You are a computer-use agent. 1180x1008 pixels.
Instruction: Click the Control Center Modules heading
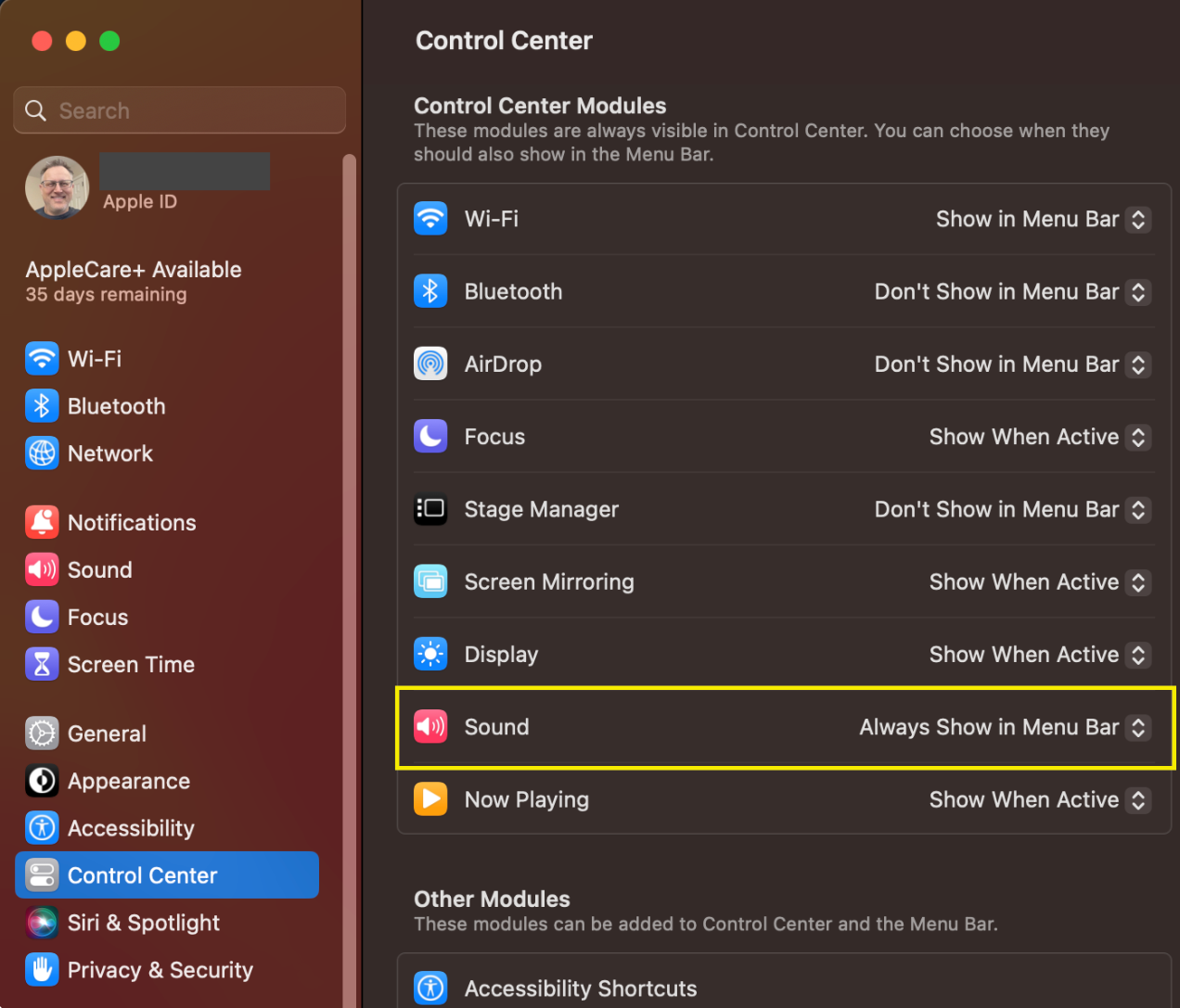coord(540,106)
